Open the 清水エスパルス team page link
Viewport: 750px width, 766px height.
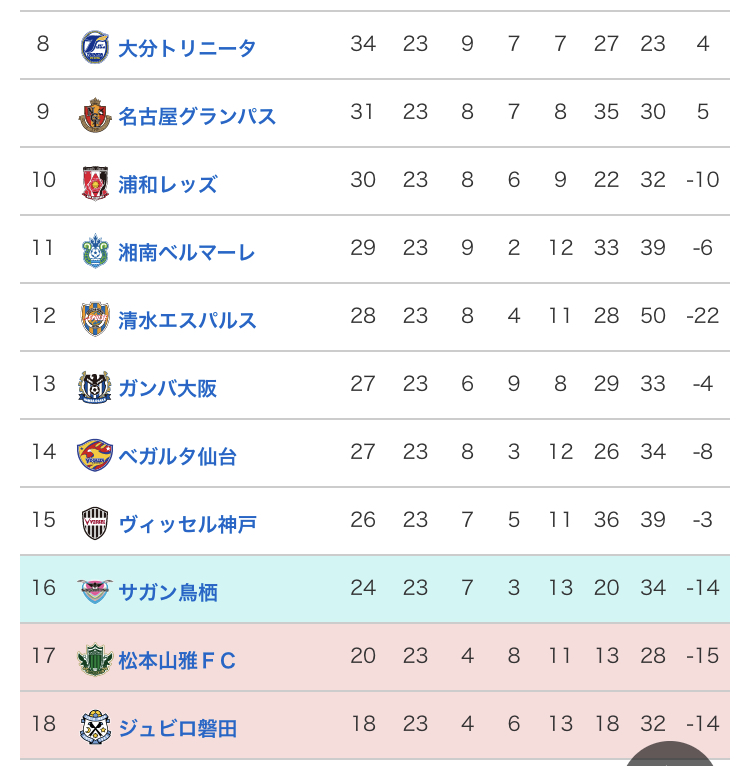point(187,320)
